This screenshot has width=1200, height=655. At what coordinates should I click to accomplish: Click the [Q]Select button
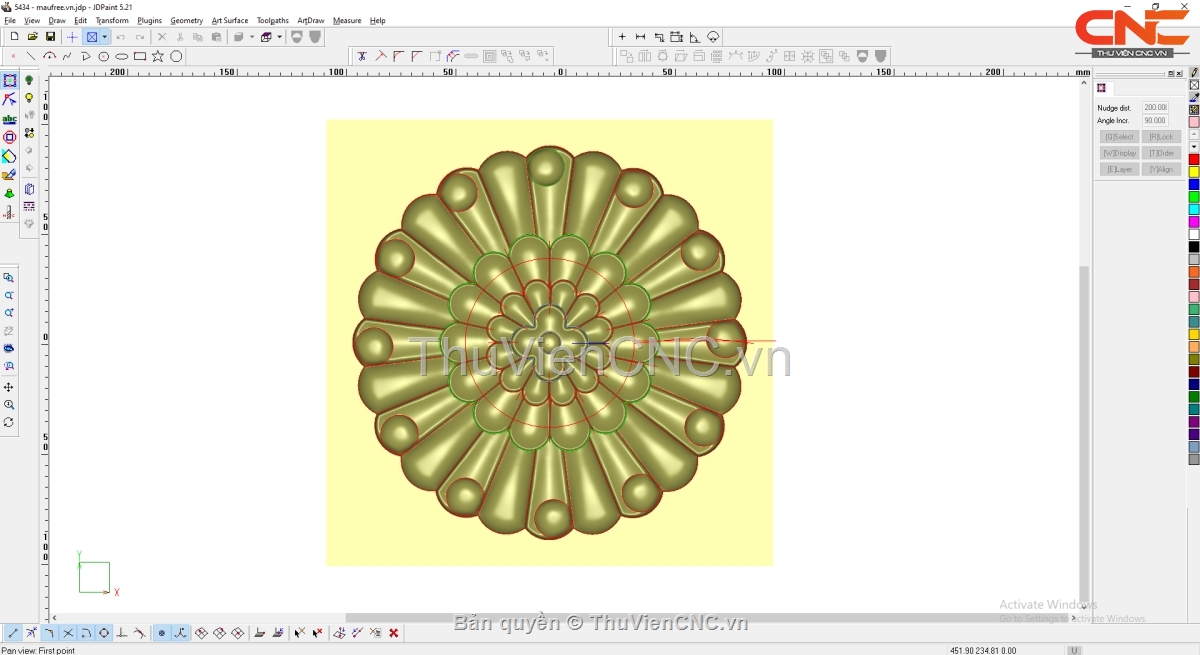[x=1120, y=137]
